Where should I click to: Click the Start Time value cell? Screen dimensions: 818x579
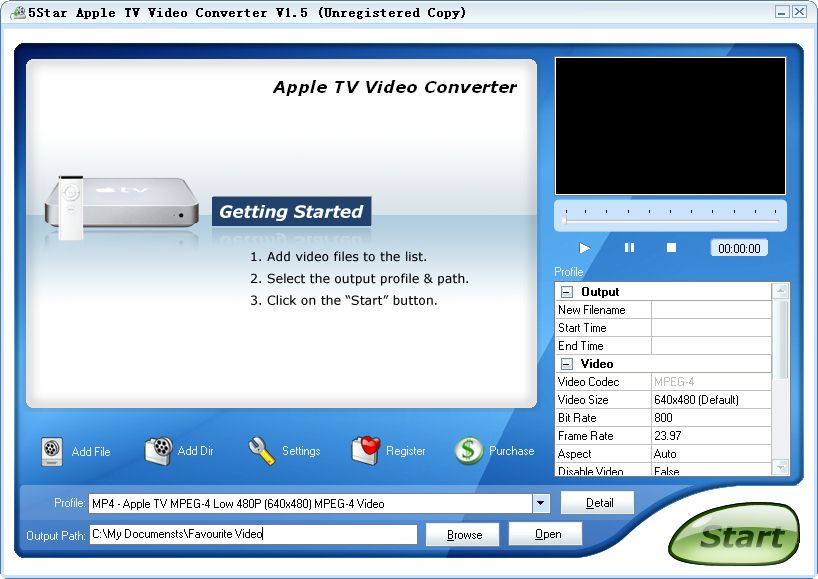[711, 328]
